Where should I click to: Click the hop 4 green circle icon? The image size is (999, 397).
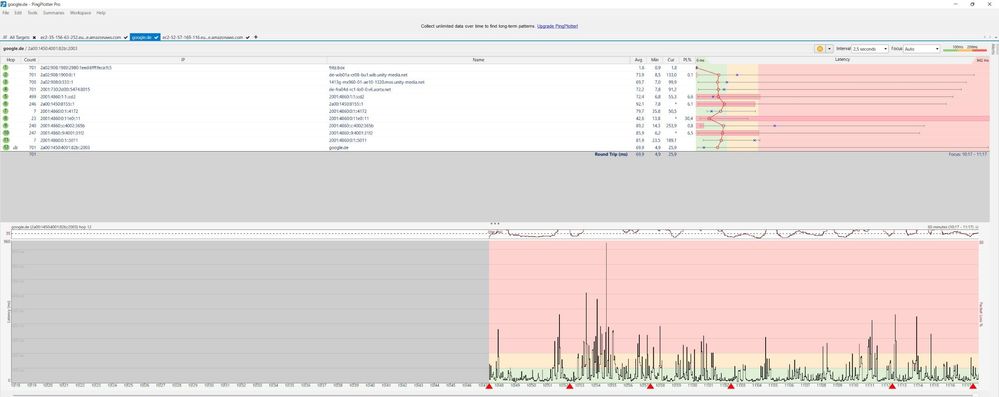point(6,89)
